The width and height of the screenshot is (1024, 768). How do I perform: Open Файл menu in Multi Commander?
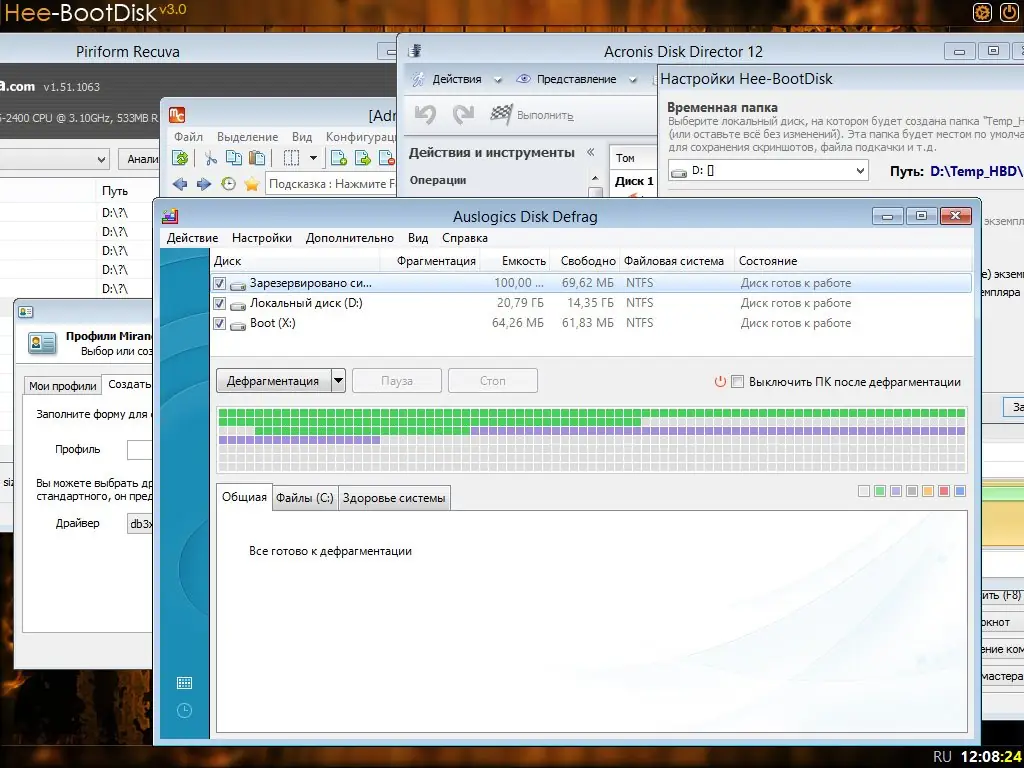pos(188,137)
